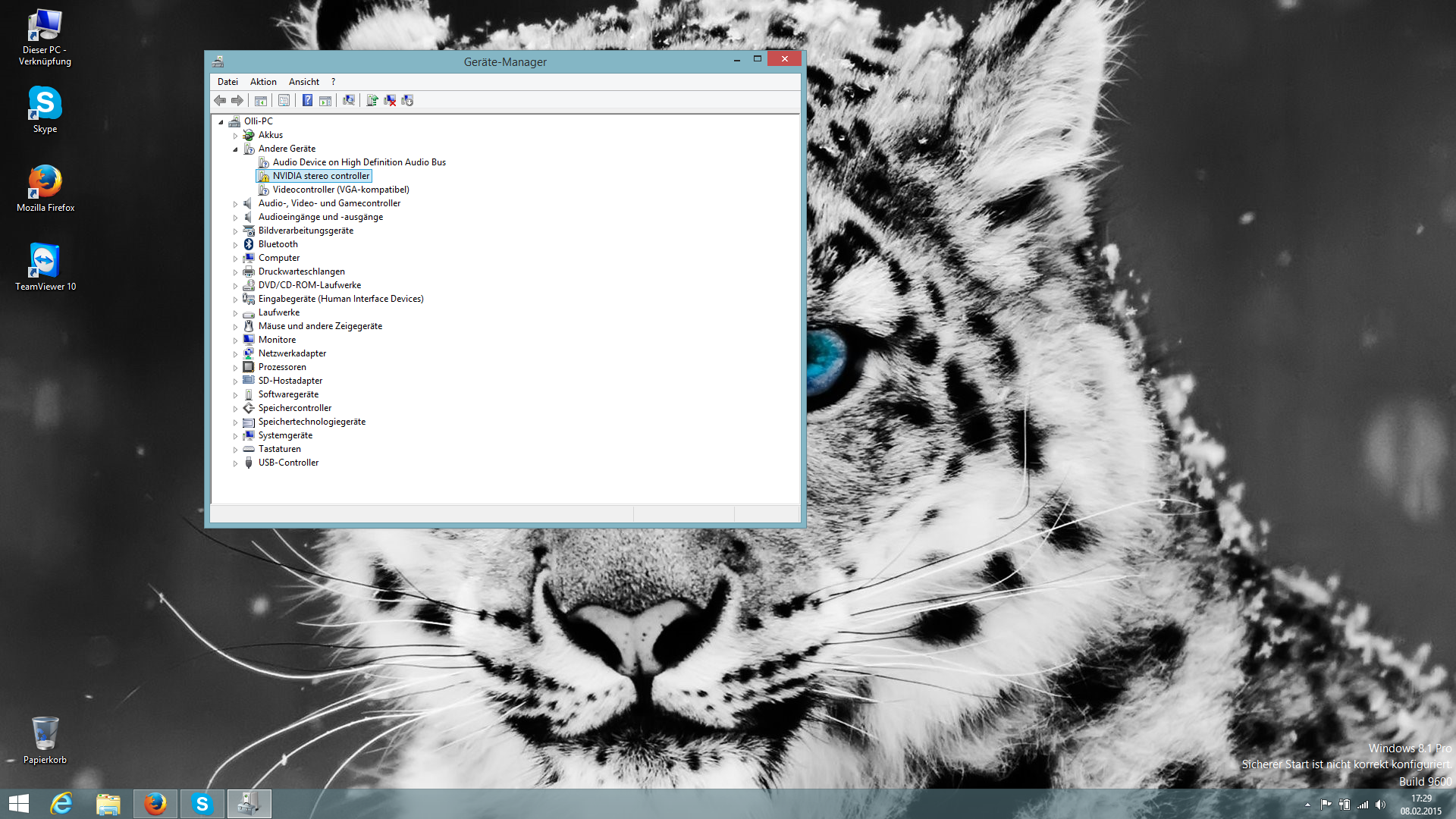The width and height of the screenshot is (1456, 819).
Task: Click the update driver software icon
Action: [x=372, y=100]
